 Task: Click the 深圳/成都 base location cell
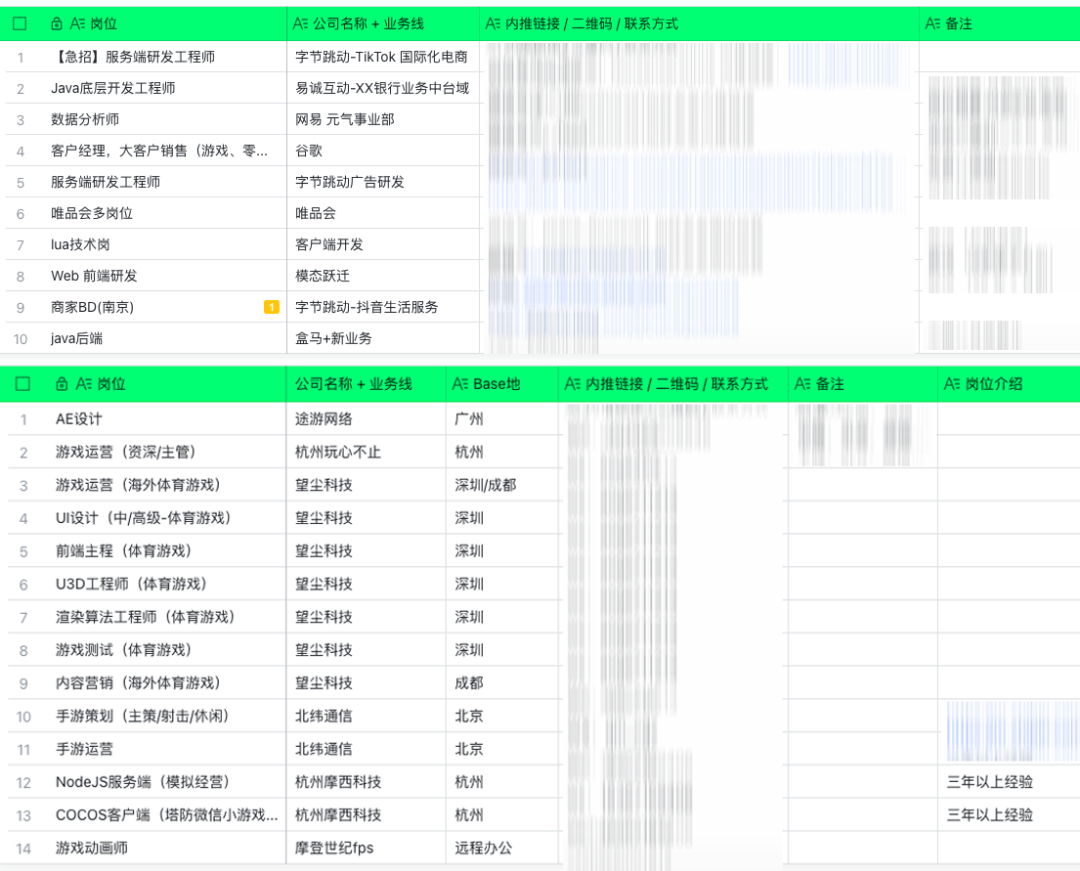click(x=502, y=485)
